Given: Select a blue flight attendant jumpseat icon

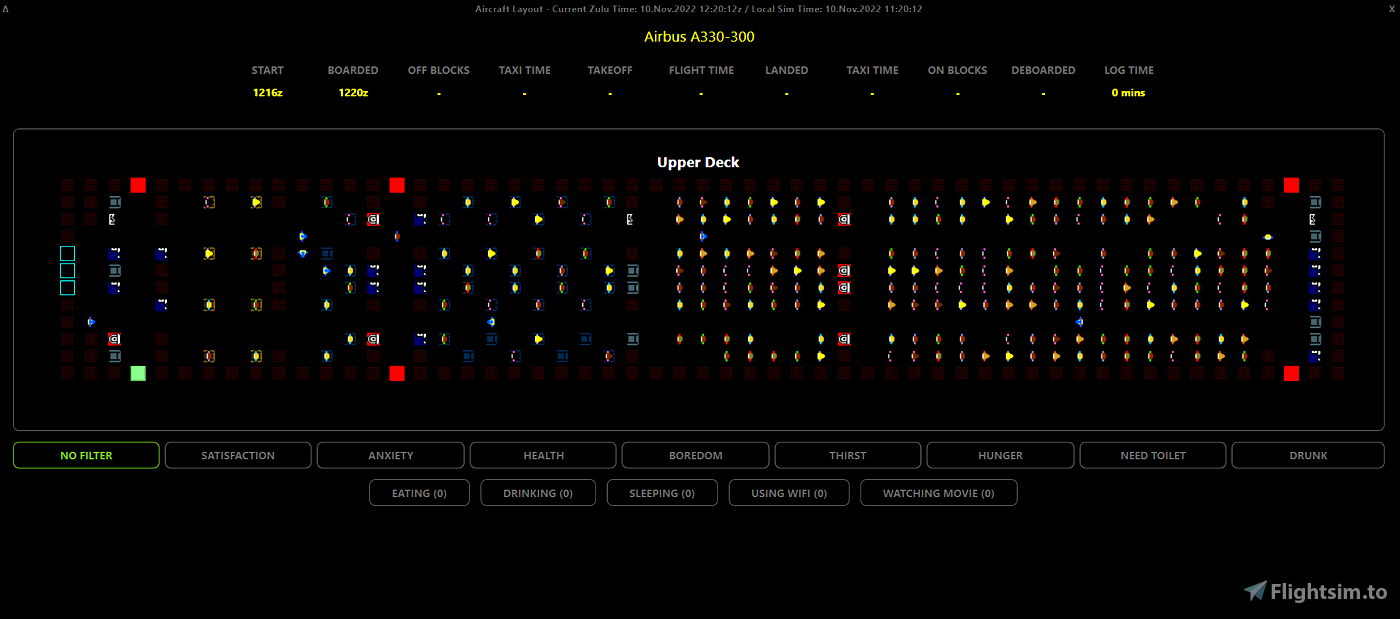Looking at the screenshot, I should 112,253.
